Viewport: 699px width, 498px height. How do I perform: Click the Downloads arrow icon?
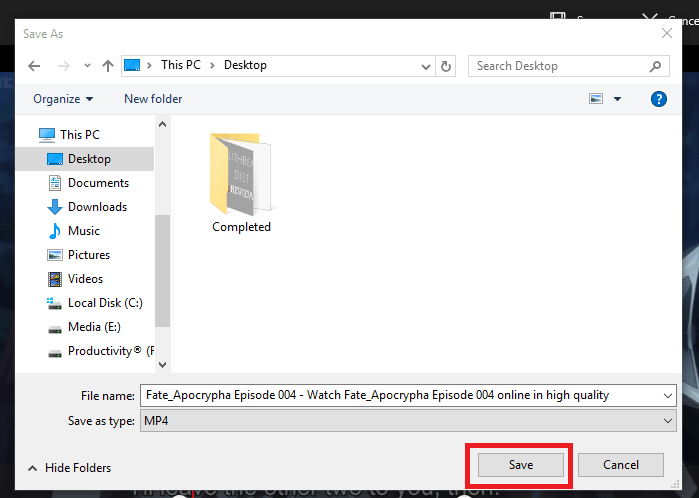point(55,207)
